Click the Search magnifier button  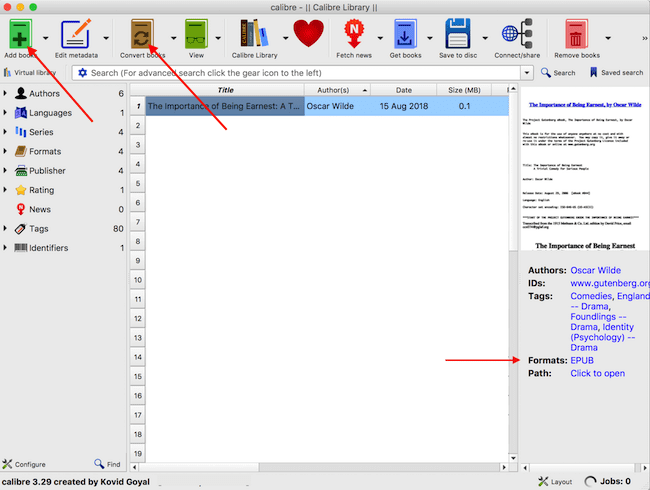(x=558, y=73)
